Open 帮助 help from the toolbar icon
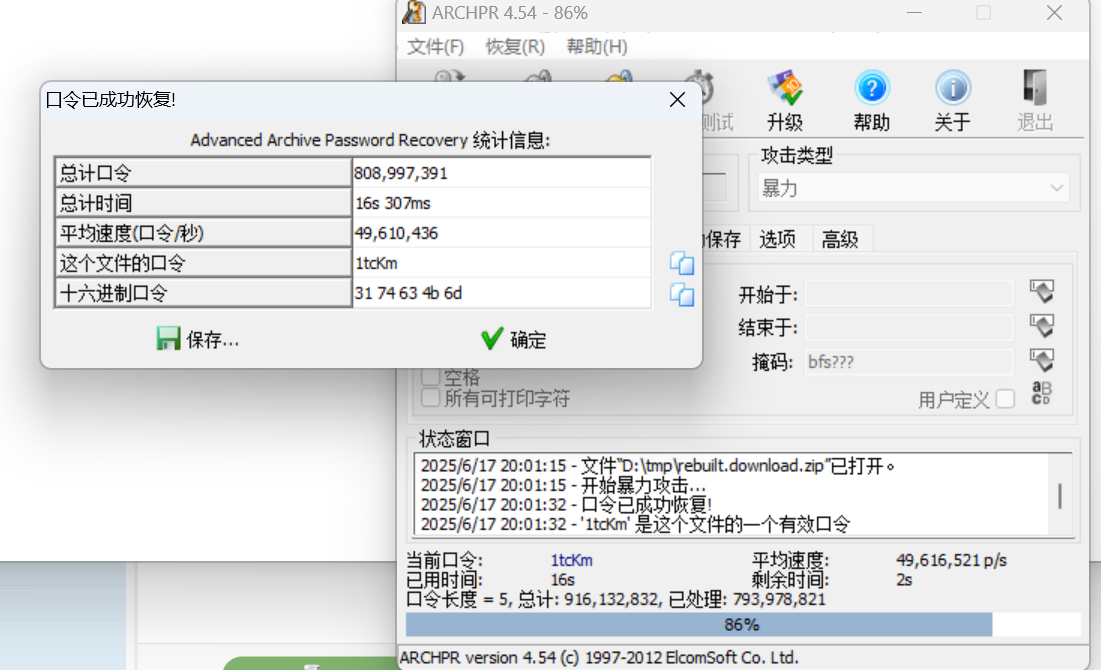Screen dimensions: 1101x670 coord(871,100)
